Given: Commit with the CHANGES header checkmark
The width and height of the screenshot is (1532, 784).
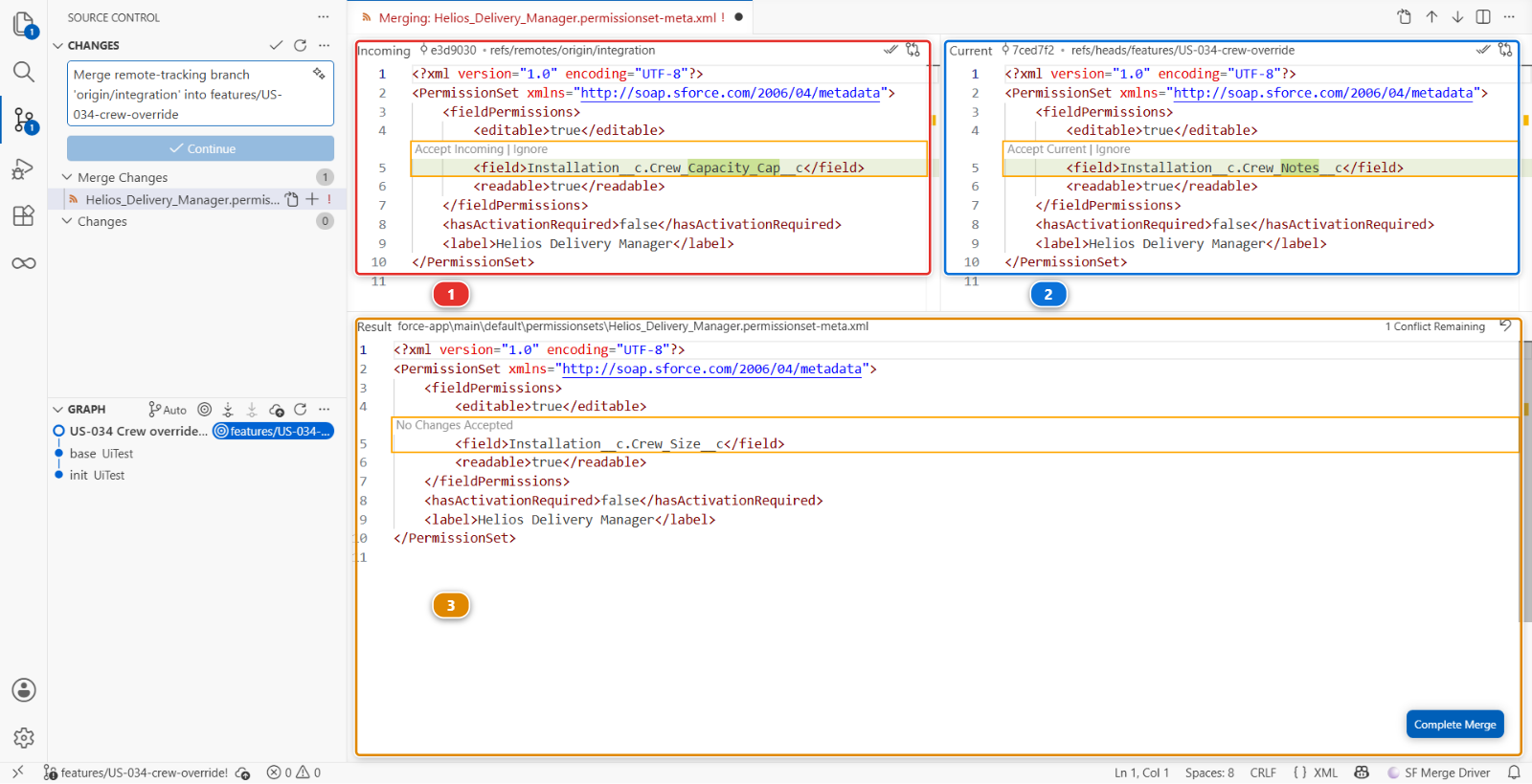Looking at the screenshot, I should click(x=276, y=45).
